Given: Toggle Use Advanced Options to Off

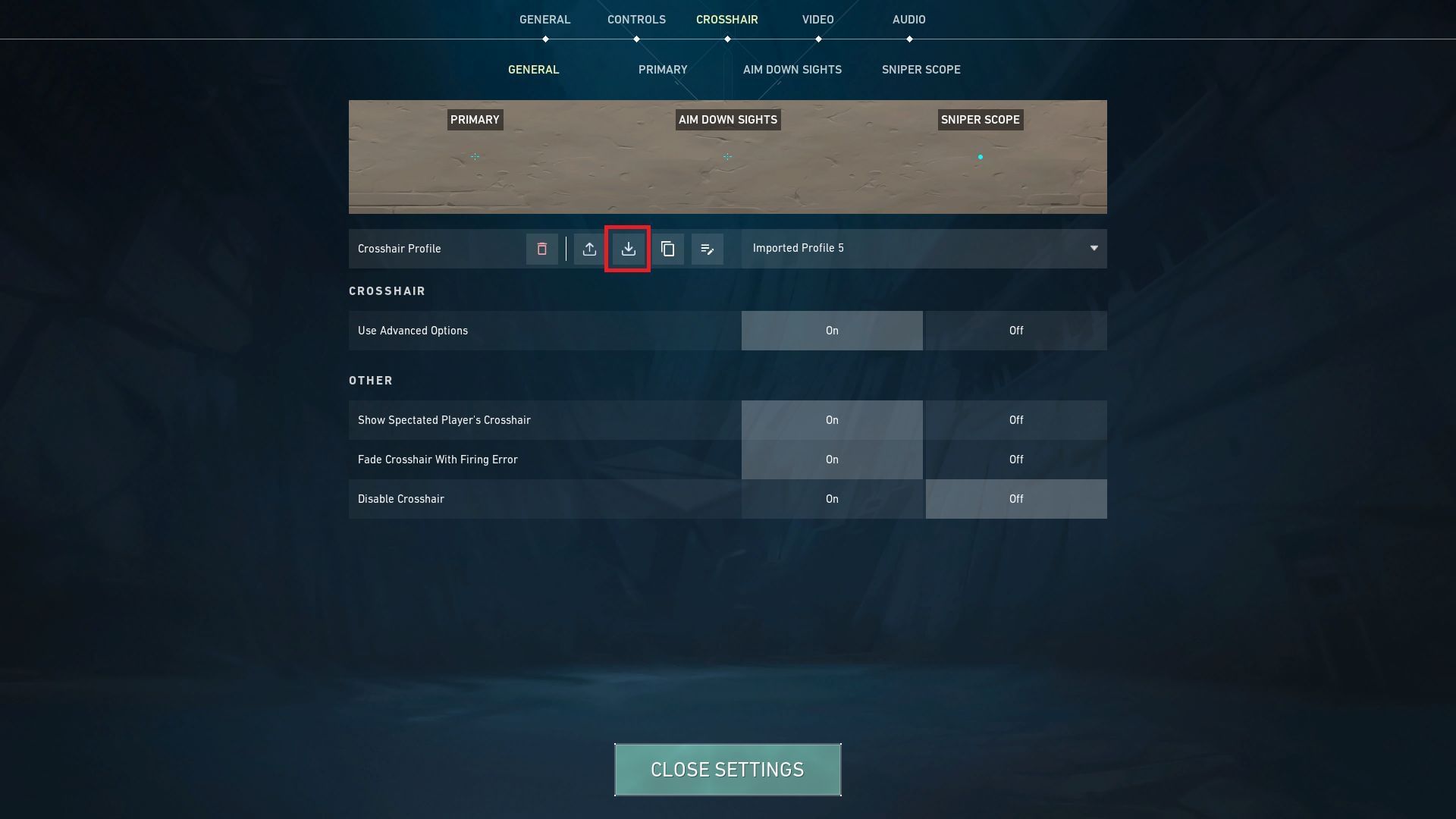Looking at the screenshot, I should pos(1016,330).
